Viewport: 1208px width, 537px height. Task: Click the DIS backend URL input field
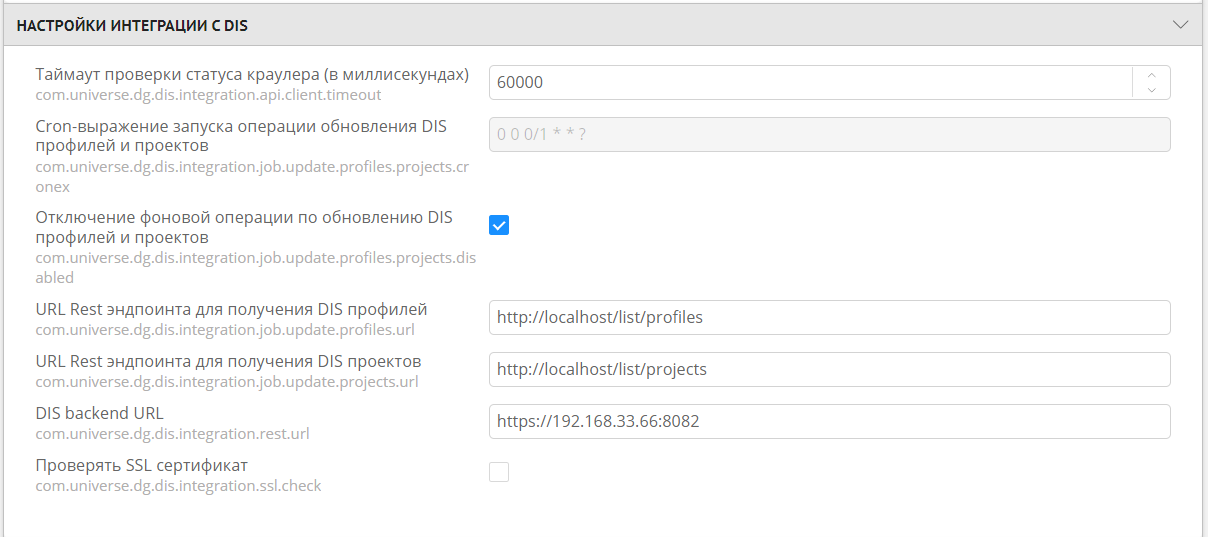point(829,421)
